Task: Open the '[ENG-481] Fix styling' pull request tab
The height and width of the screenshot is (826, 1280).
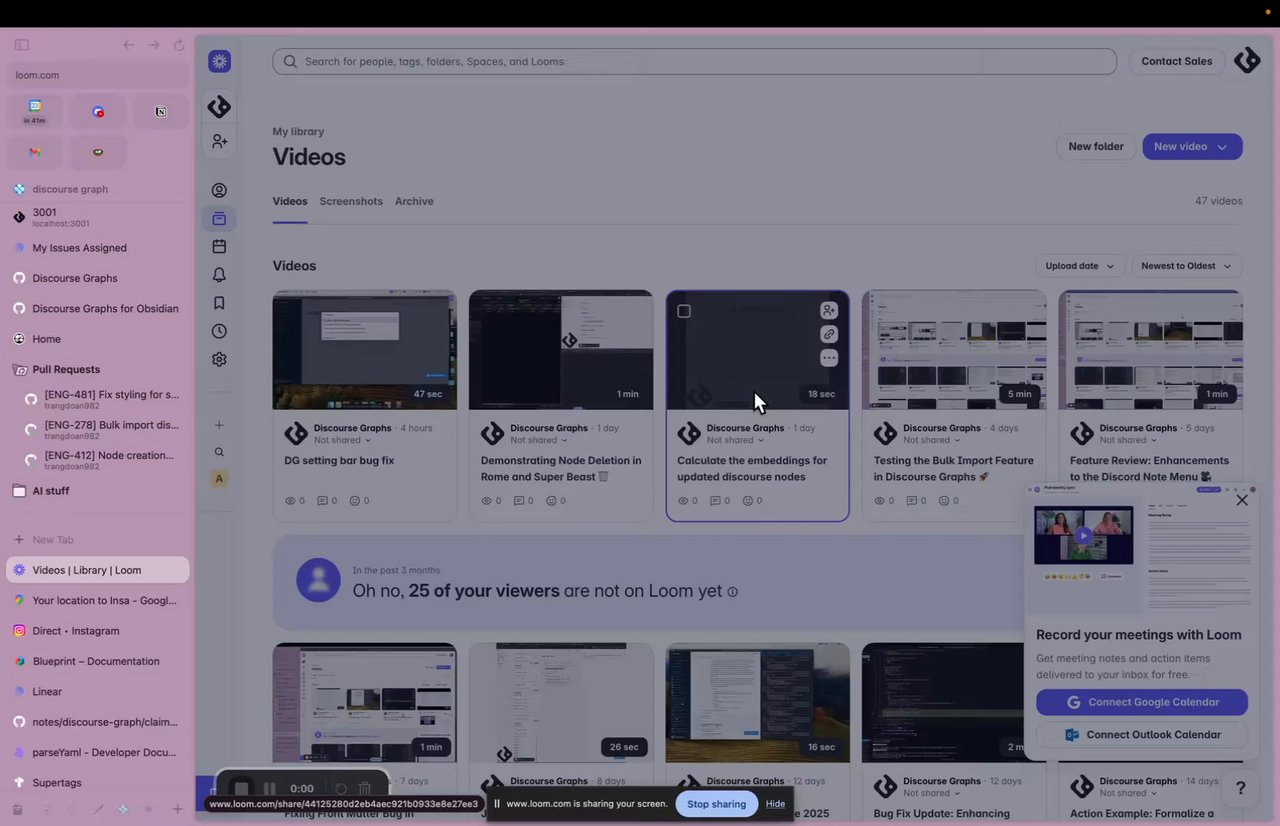Action: pos(103,400)
